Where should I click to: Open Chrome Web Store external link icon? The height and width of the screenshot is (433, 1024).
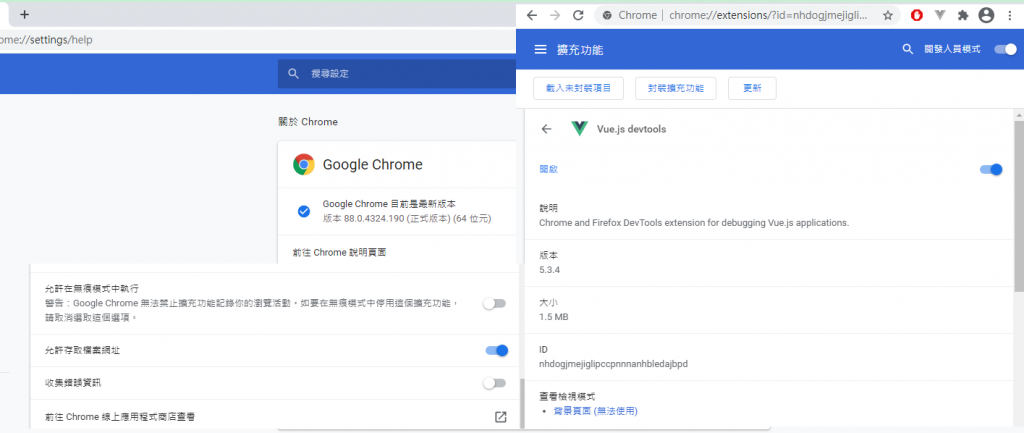click(x=500, y=417)
